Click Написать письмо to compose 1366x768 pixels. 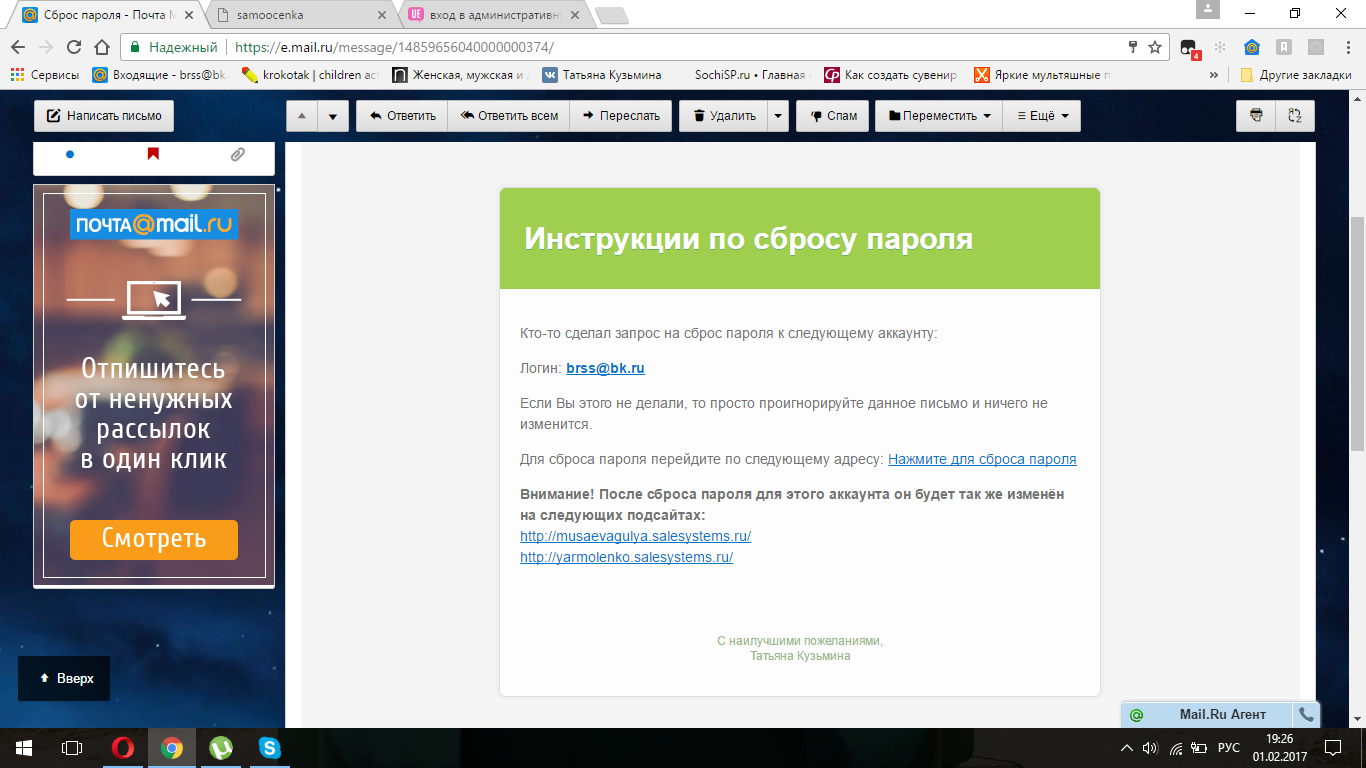pyautogui.click(x=104, y=116)
